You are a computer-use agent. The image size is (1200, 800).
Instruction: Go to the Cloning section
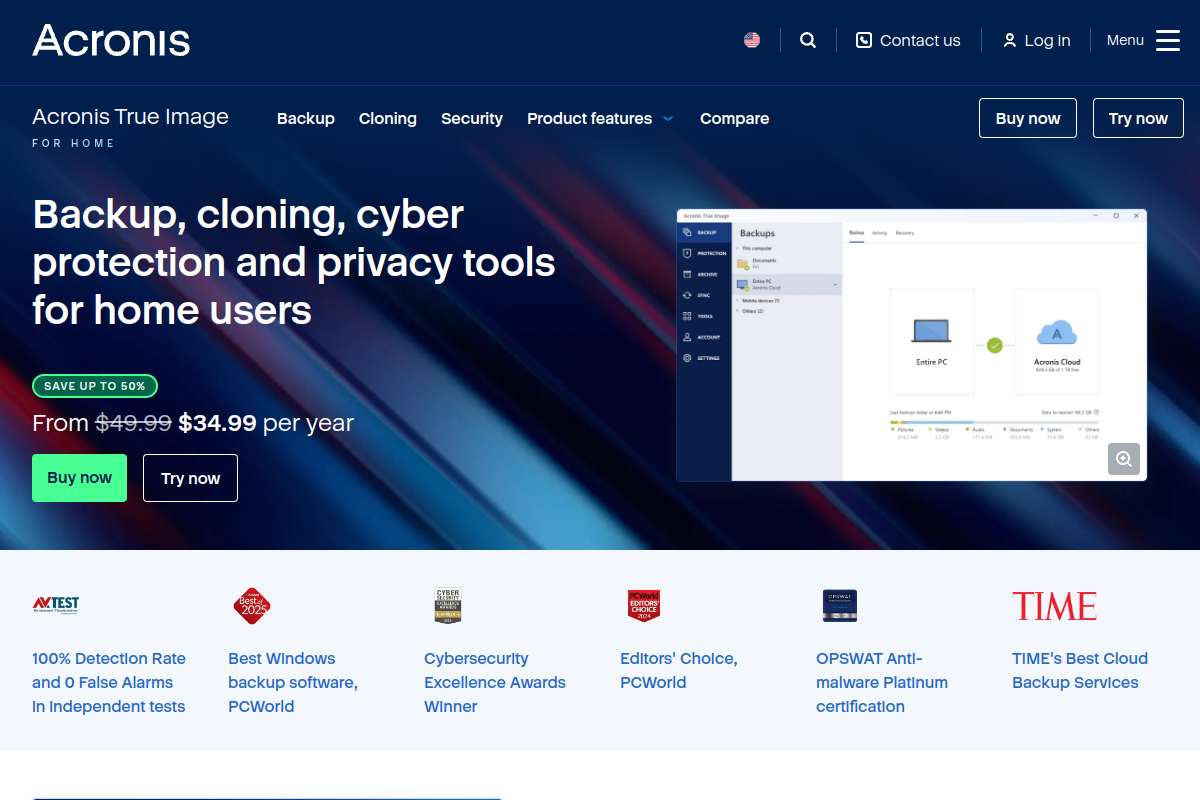[388, 118]
